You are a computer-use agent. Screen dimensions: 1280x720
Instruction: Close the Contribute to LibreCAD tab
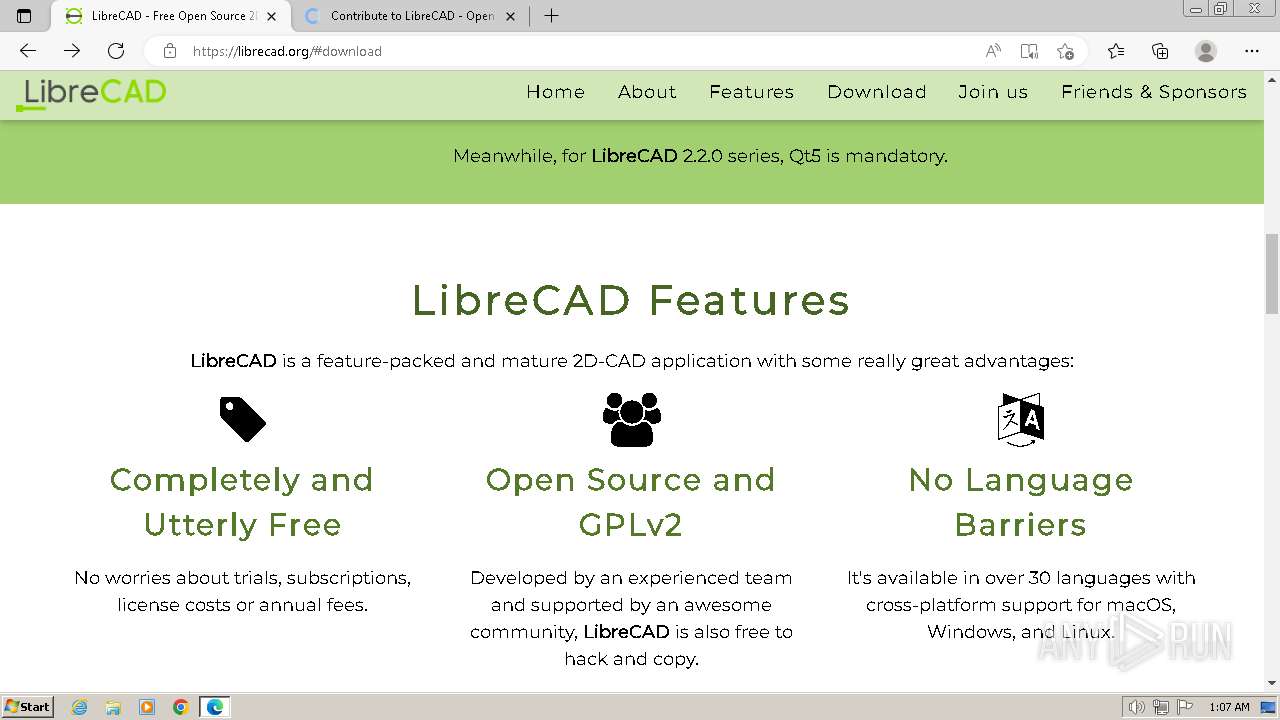(511, 16)
